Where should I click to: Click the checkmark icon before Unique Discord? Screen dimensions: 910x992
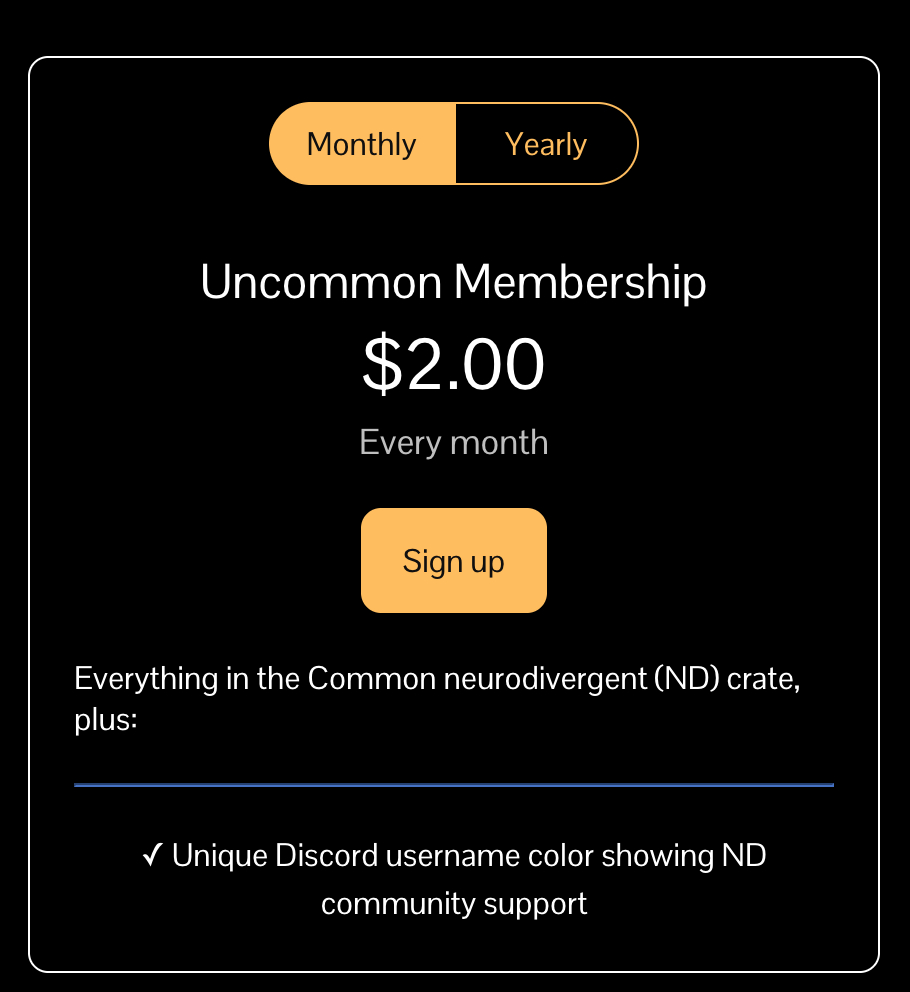click(x=153, y=856)
